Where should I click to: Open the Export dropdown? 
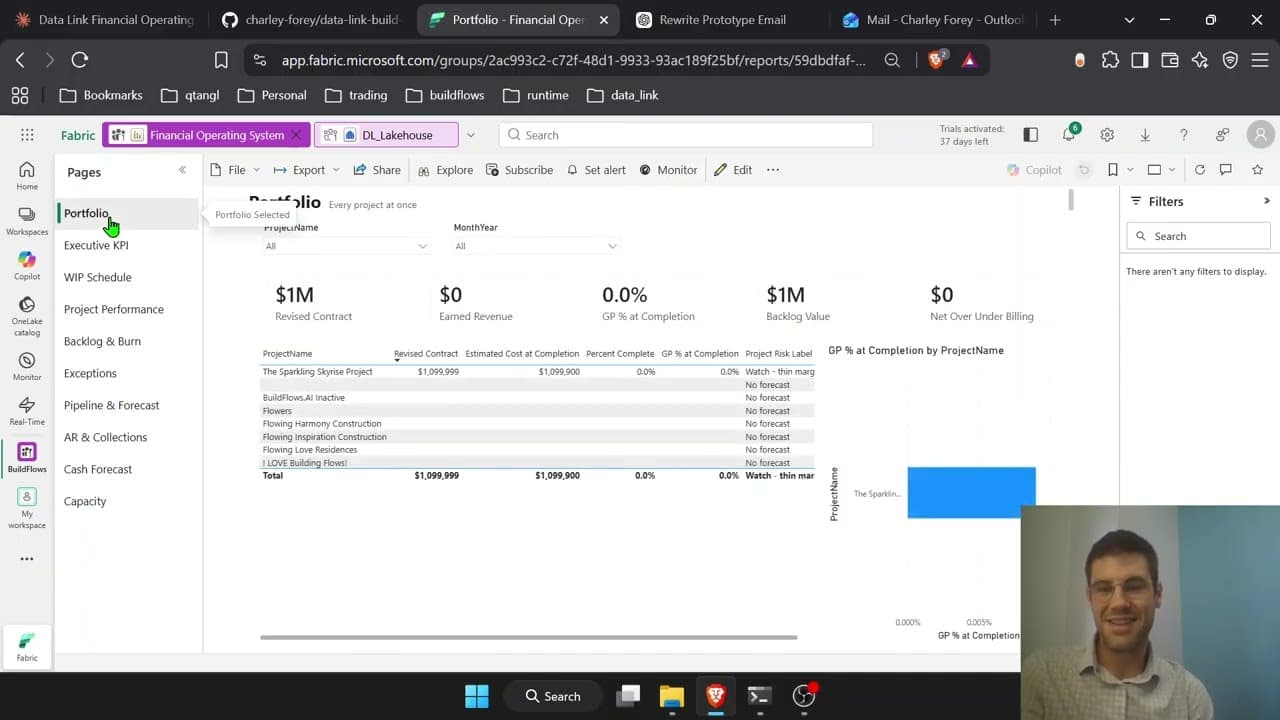(307, 170)
